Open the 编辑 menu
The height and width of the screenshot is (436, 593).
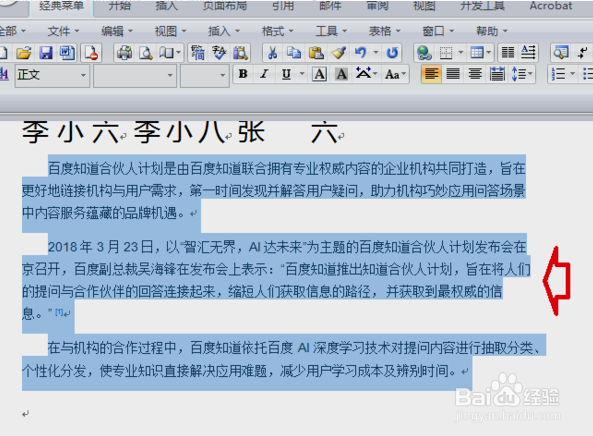pyautogui.click(x=117, y=31)
